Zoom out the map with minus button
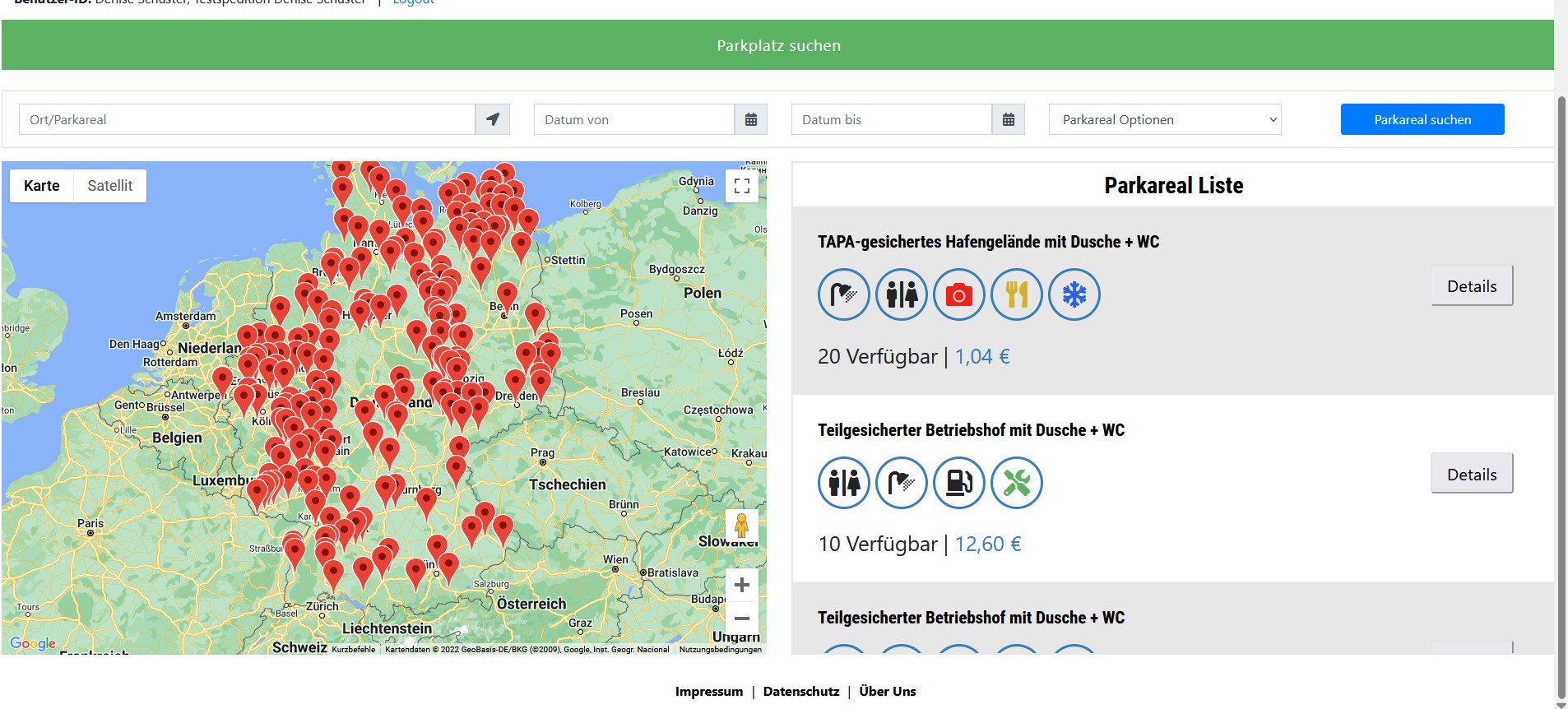Image resolution: width=1568 pixels, height=709 pixels. click(741, 619)
